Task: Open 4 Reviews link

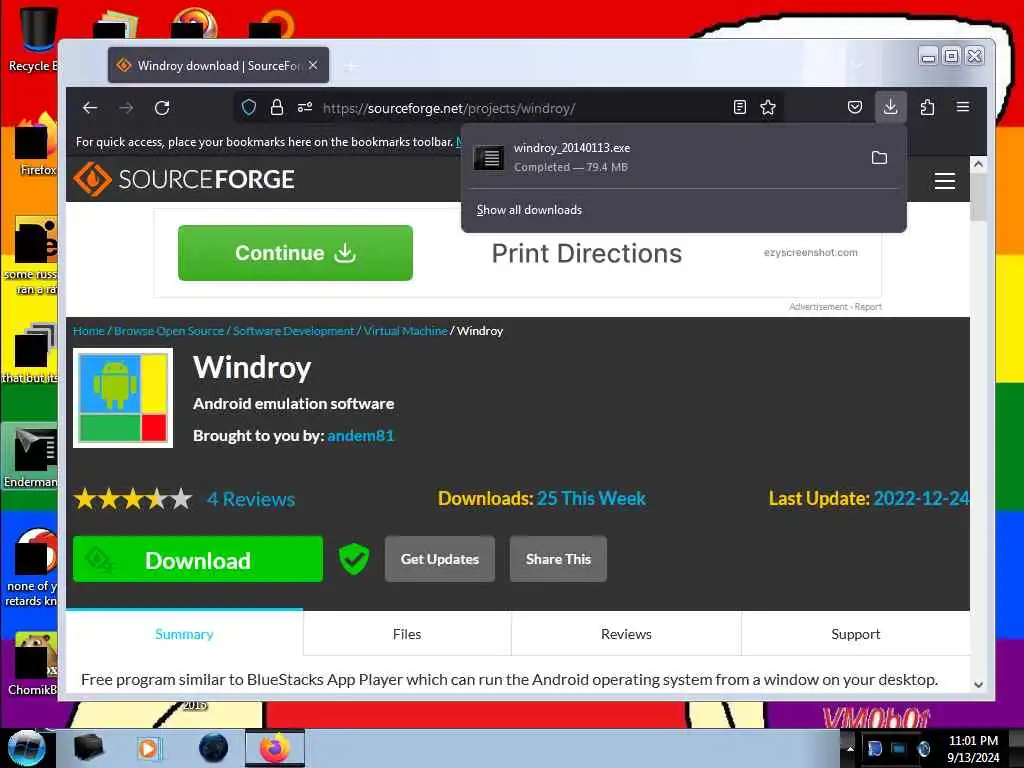Action: pos(251,500)
